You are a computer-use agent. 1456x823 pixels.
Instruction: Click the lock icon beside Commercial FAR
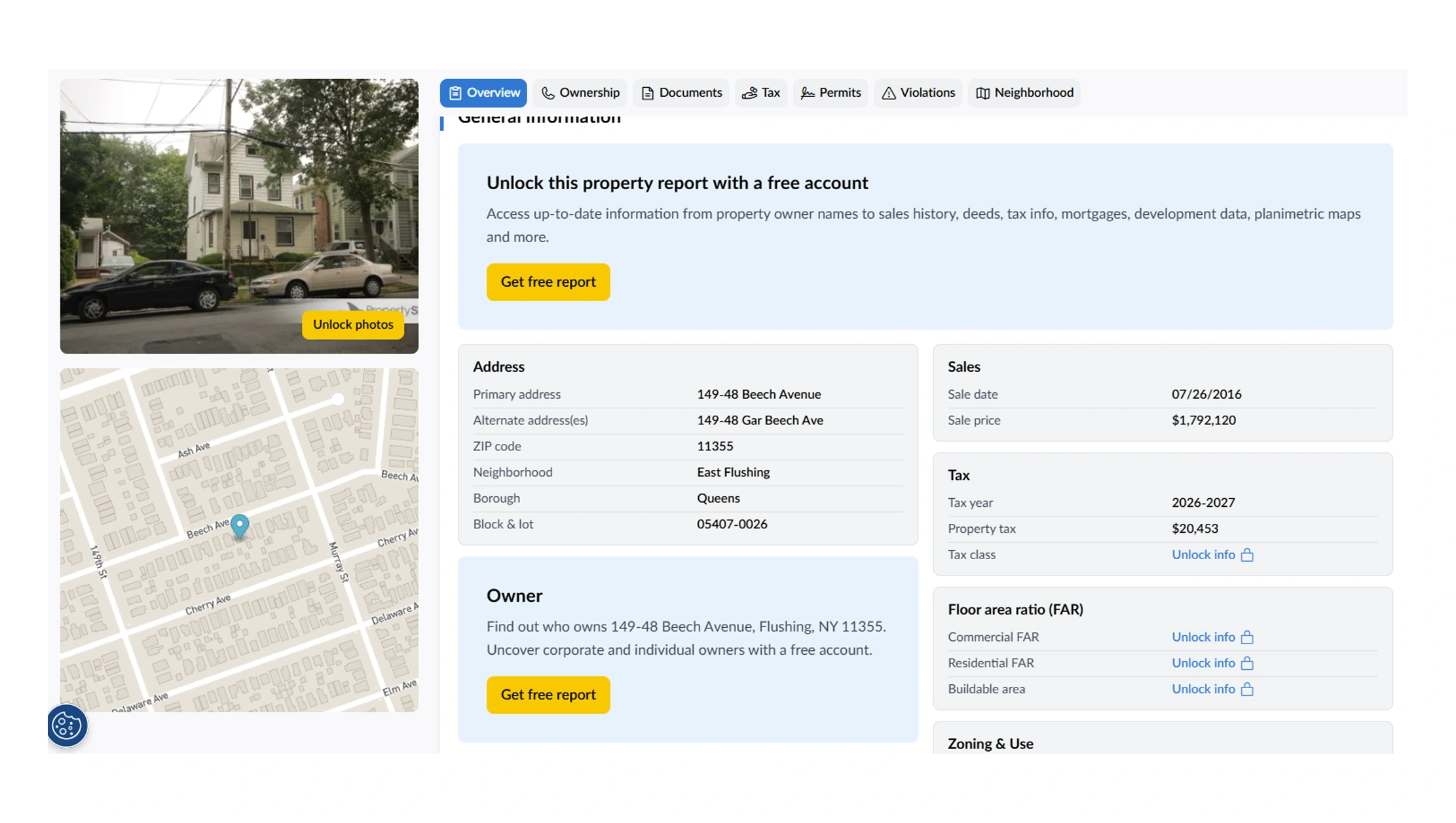coord(1247,637)
